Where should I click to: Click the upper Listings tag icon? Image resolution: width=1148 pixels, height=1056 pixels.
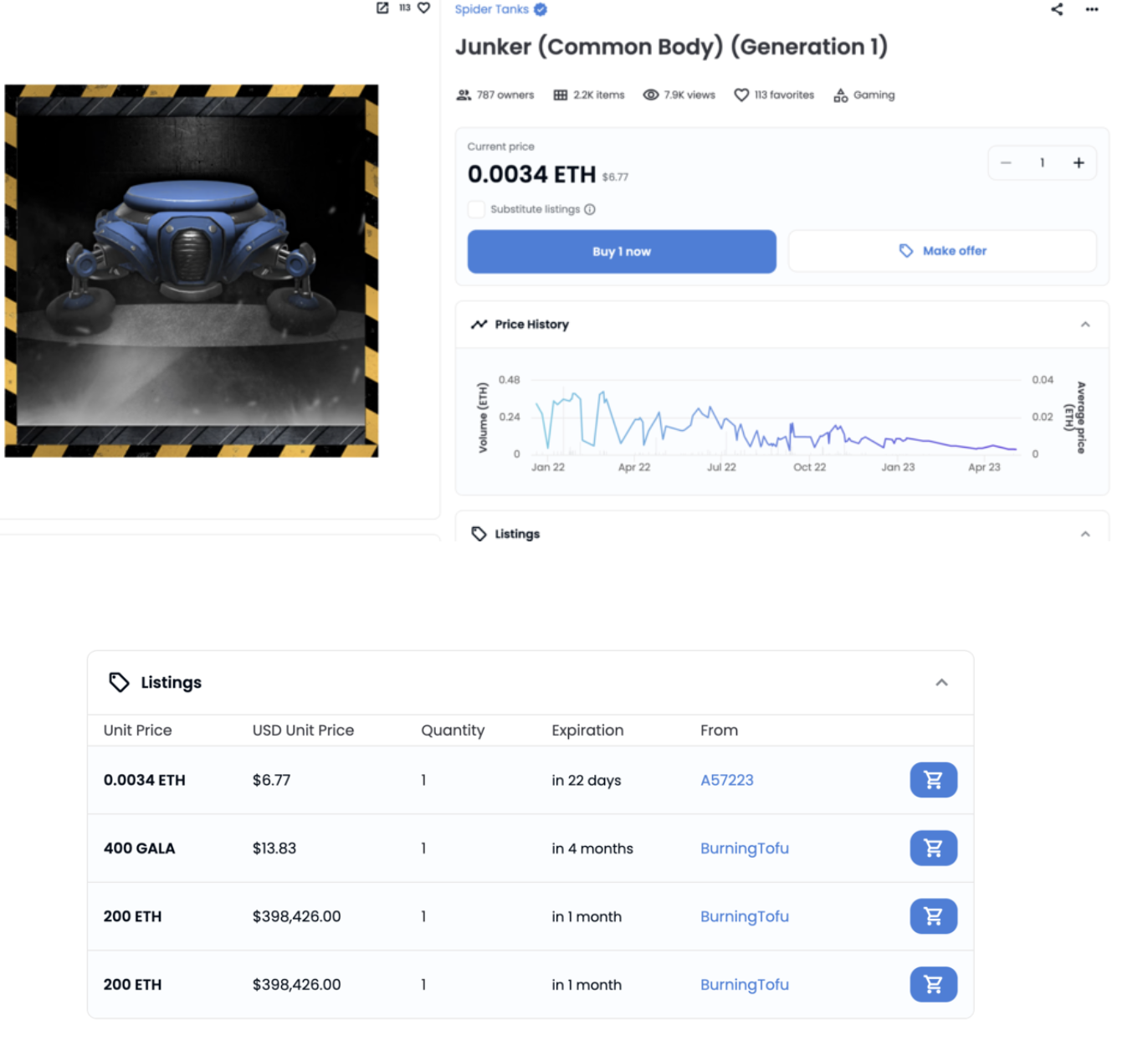pos(479,534)
